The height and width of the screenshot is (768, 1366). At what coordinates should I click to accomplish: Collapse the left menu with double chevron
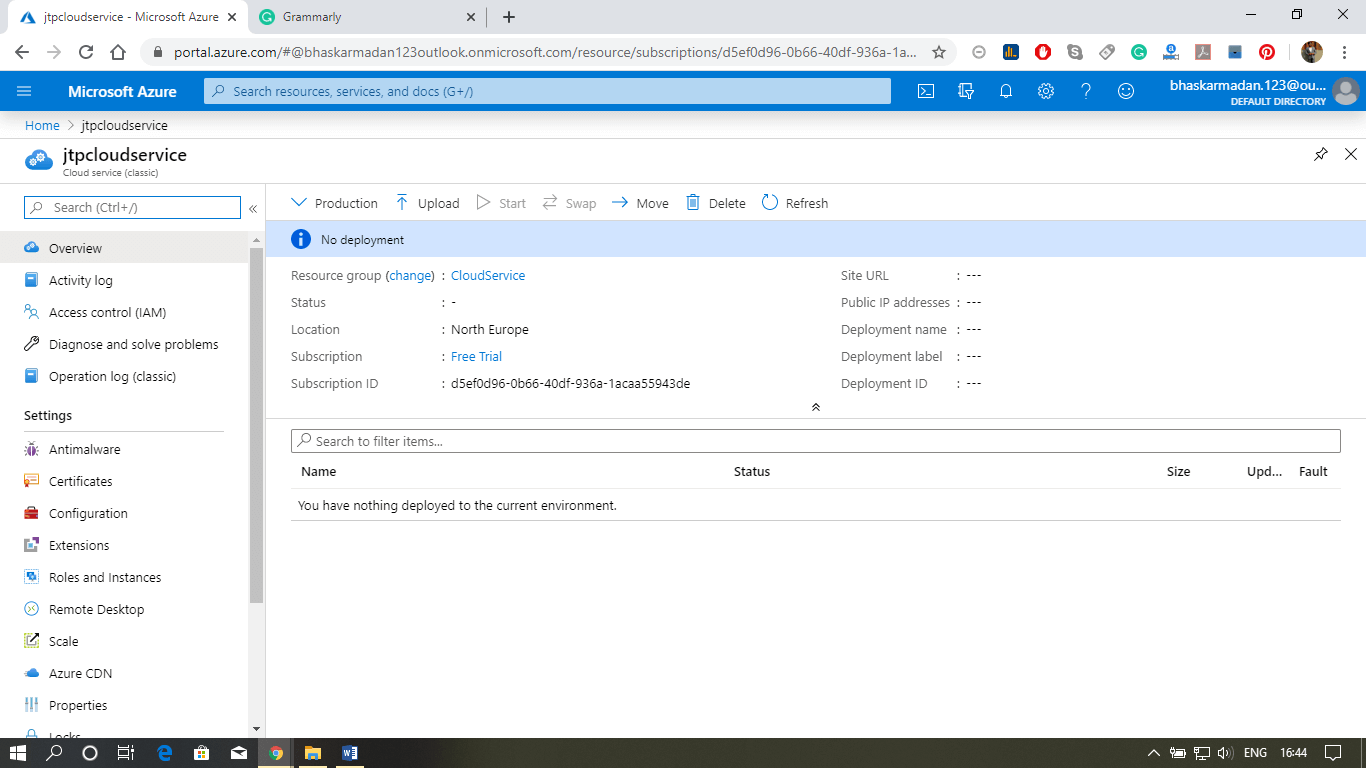coord(253,208)
